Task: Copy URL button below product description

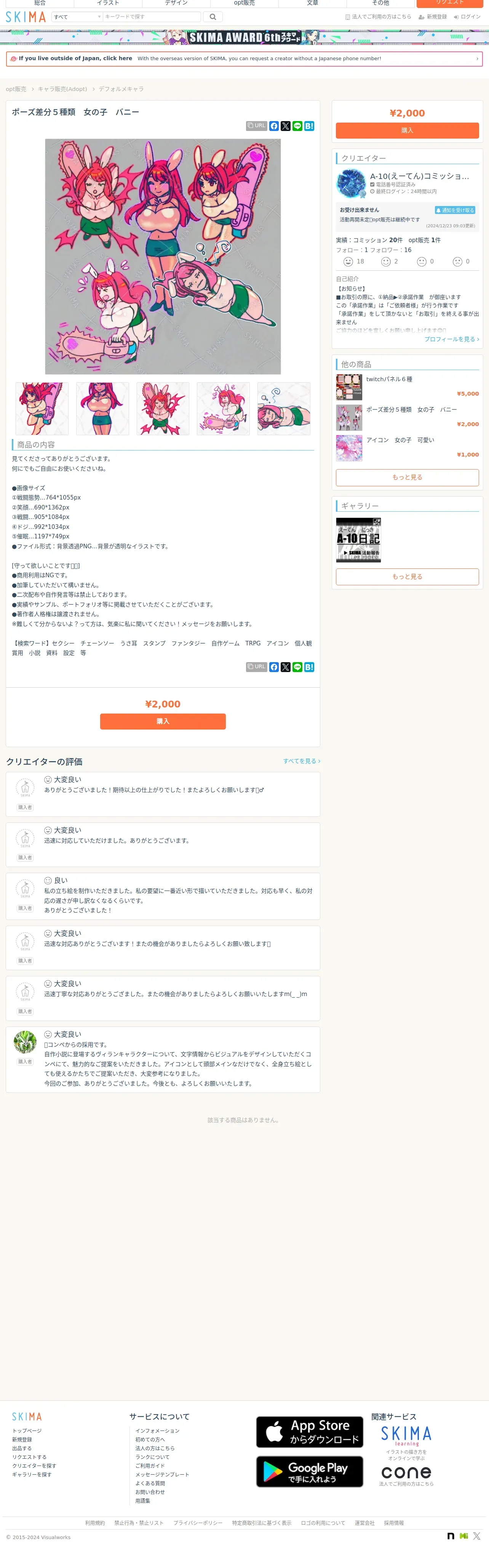Action: pos(256,666)
